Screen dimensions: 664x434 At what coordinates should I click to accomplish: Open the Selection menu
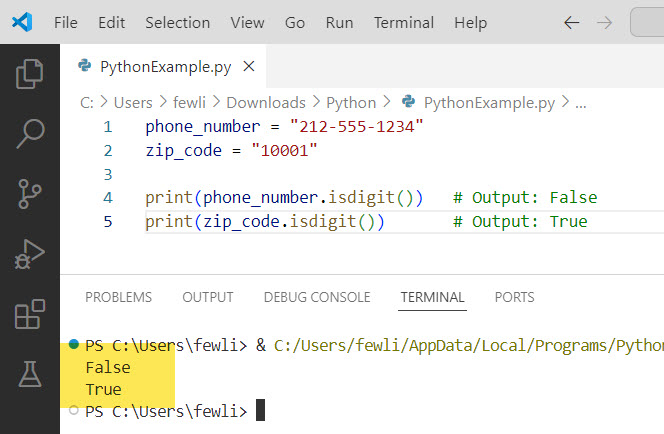[x=177, y=22]
